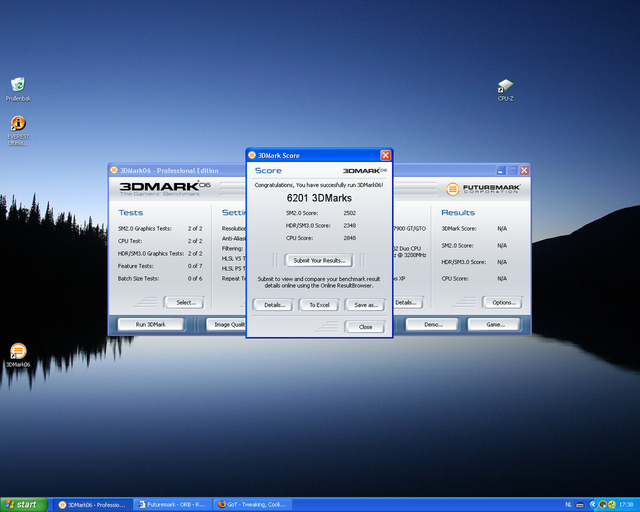Image resolution: width=640 pixels, height=512 pixels.
Task: Activate the GoT Tweaking Firefox taskbar item
Action: click(x=255, y=504)
